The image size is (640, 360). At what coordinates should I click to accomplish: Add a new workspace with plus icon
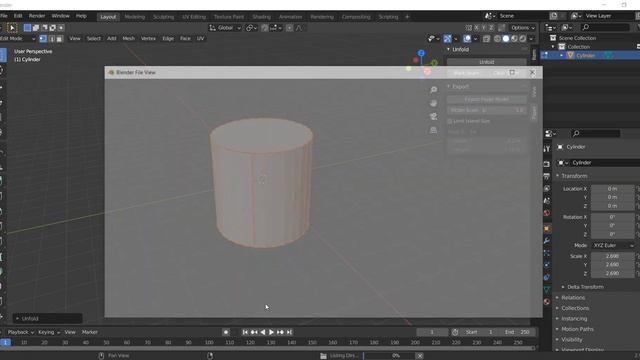(407, 17)
